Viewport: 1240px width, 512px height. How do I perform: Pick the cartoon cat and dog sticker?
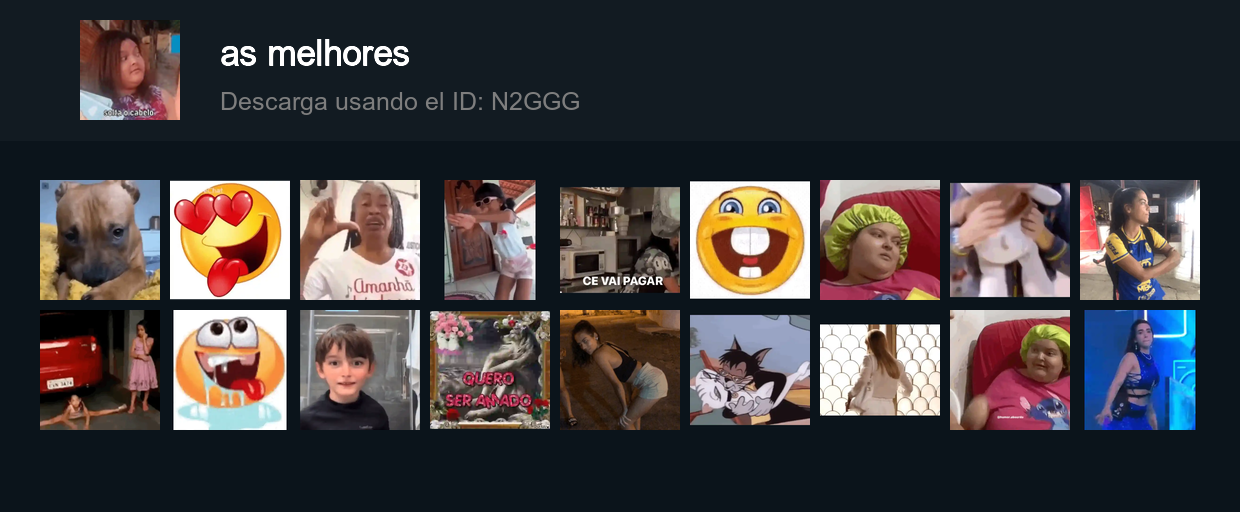[750, 370]
